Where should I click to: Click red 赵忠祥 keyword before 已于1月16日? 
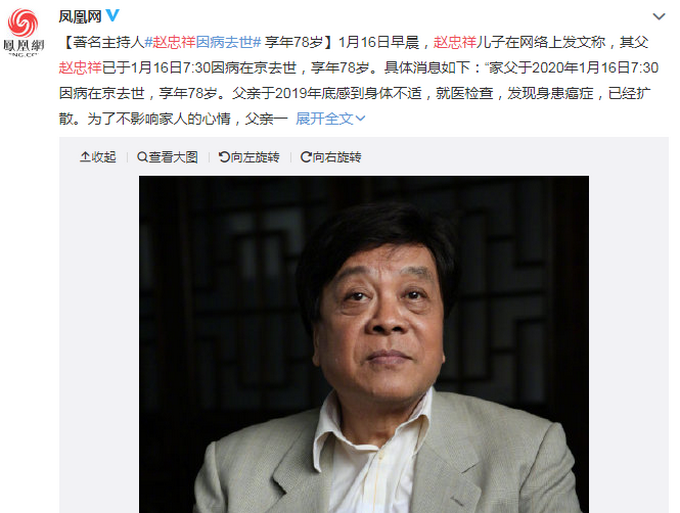click(80, 68)
